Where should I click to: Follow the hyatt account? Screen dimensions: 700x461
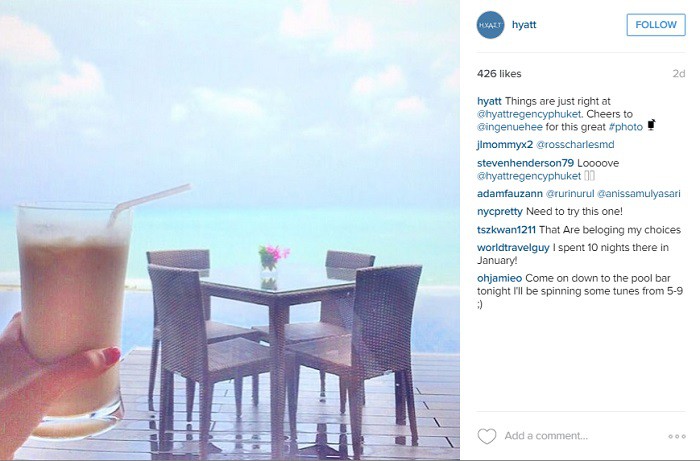[656, 25]
